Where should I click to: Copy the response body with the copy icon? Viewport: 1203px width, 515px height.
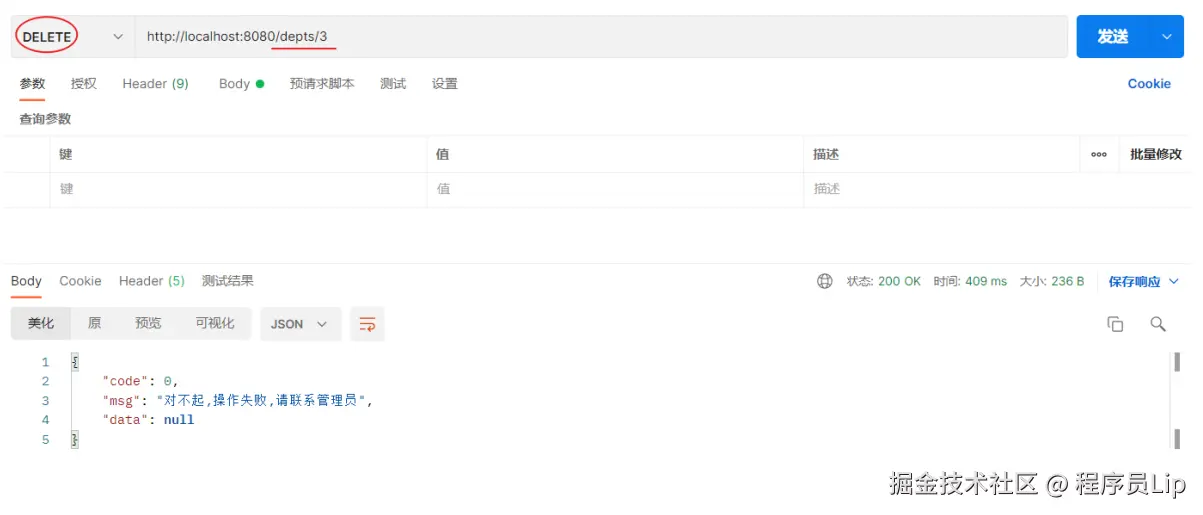point(1115,324)
